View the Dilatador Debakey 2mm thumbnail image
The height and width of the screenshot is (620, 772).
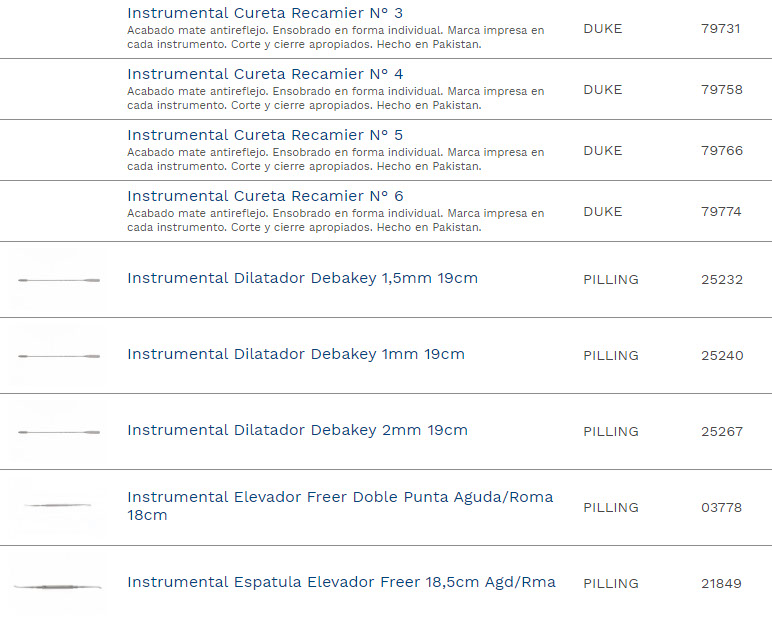click(59, 432)
